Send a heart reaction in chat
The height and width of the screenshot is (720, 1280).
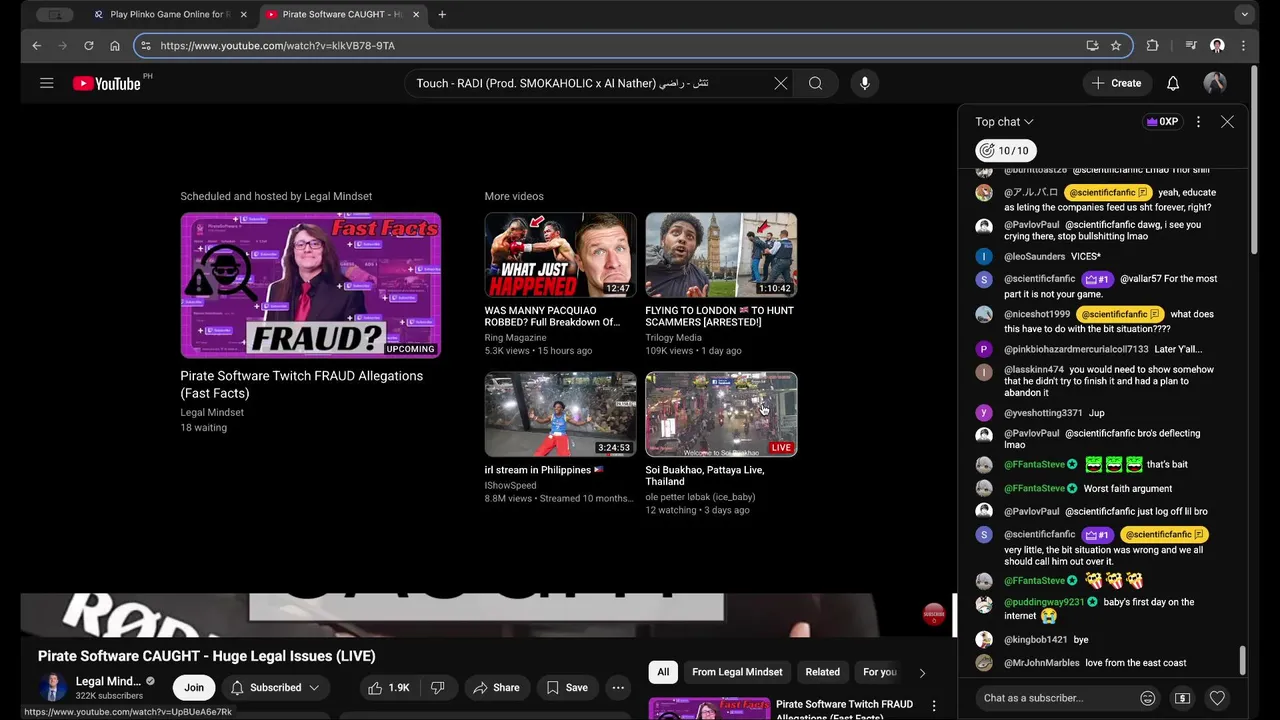point(1217,698)
